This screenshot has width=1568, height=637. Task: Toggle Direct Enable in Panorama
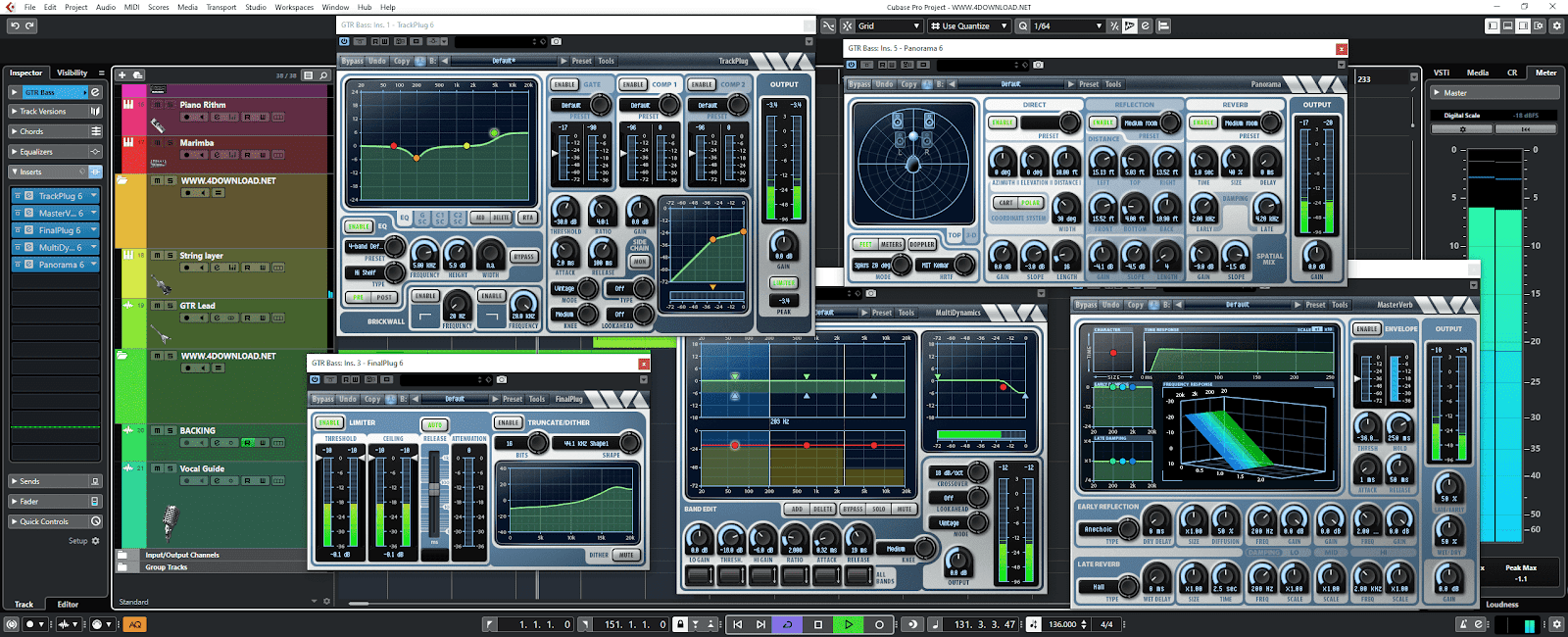click(1003, 122)
